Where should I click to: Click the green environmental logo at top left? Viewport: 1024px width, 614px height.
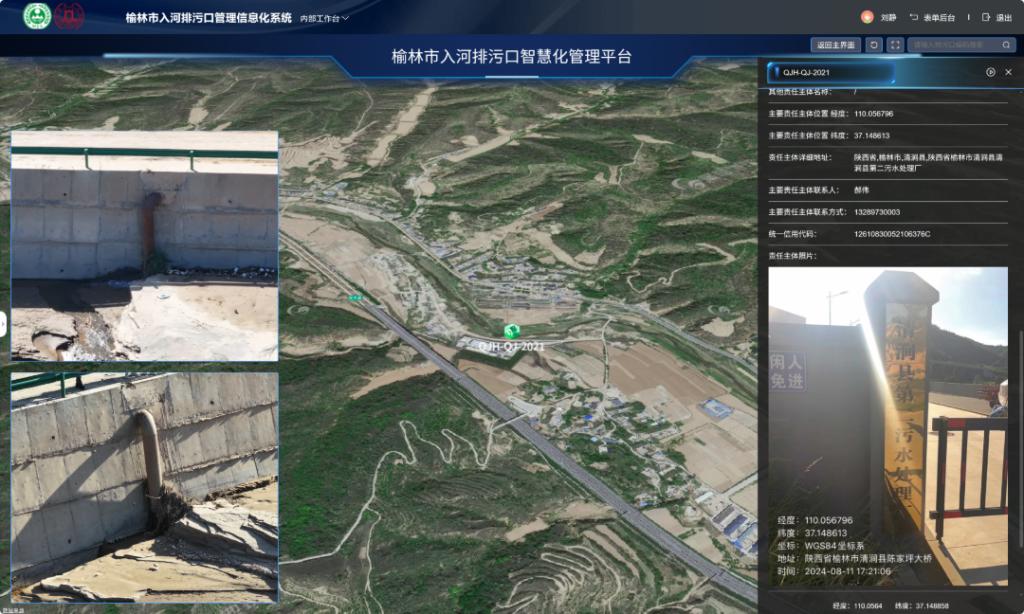pyautogui.click(x=37, y=16)
